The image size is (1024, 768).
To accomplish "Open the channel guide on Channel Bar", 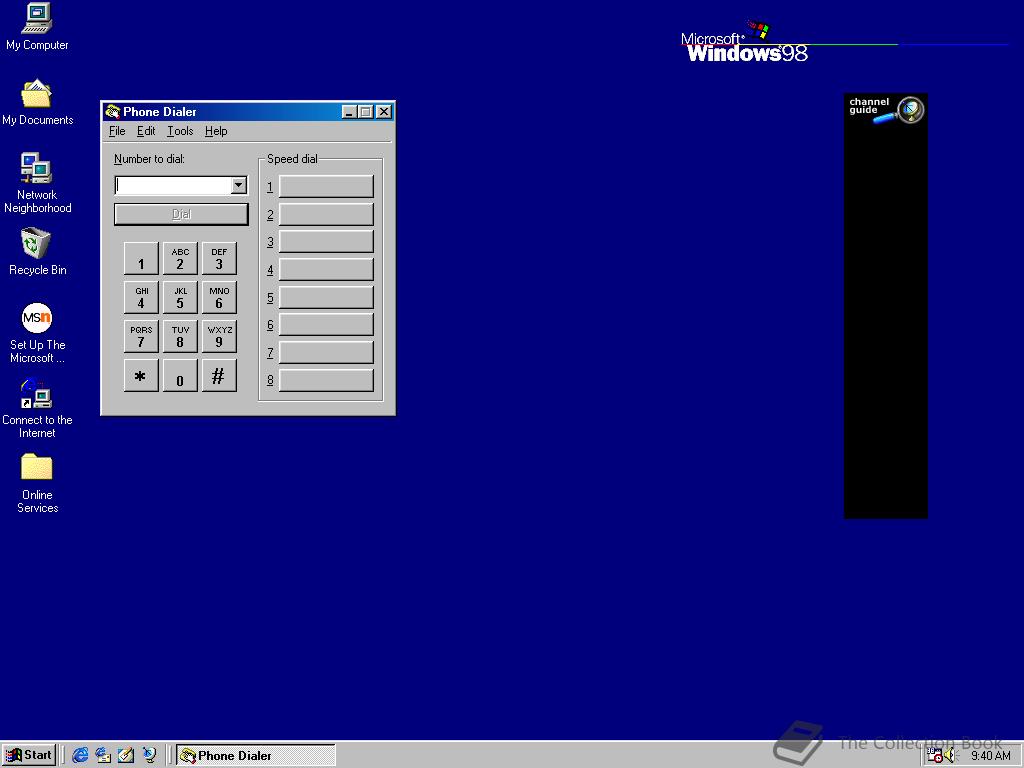I will [886, 109].
